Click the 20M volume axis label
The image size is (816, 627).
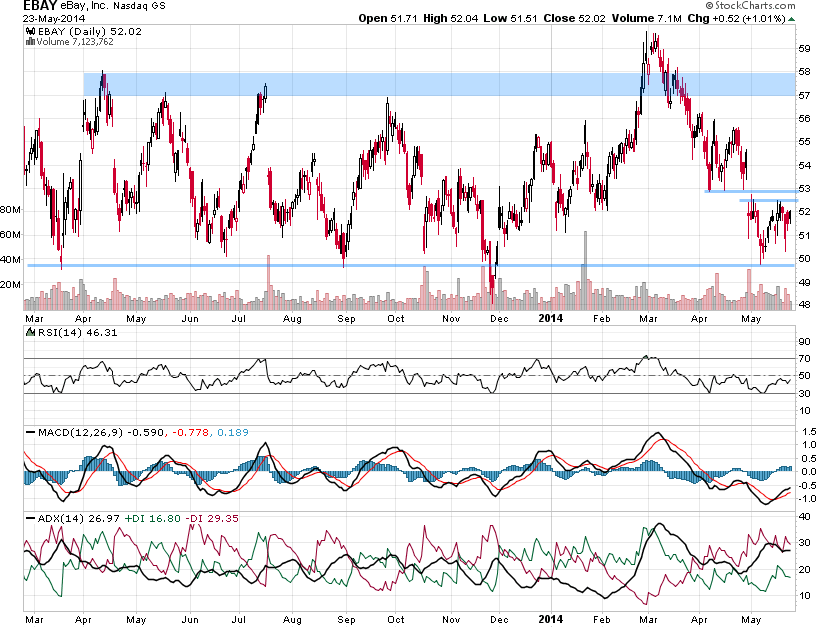coord(10,285)
